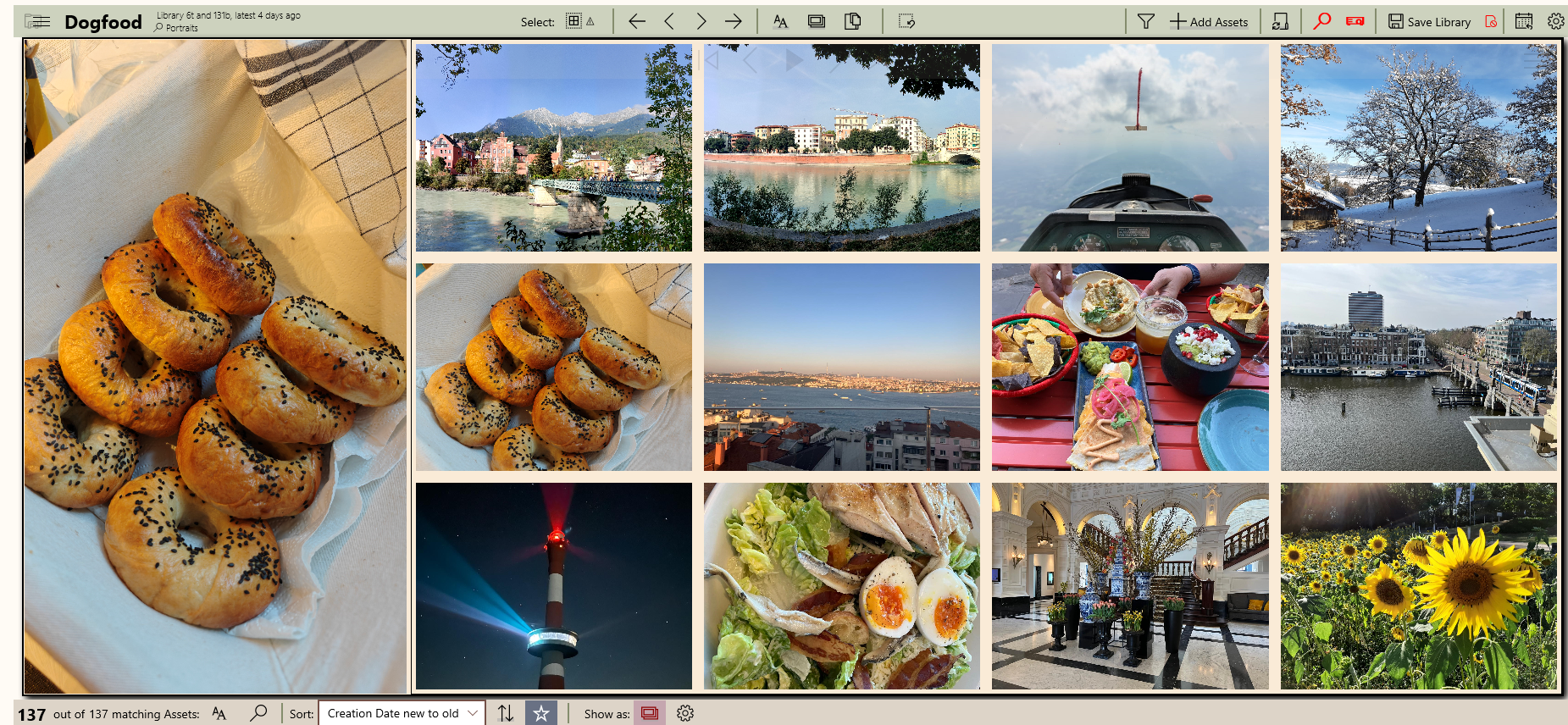Click the filter funnel icon

(1145, 22)
